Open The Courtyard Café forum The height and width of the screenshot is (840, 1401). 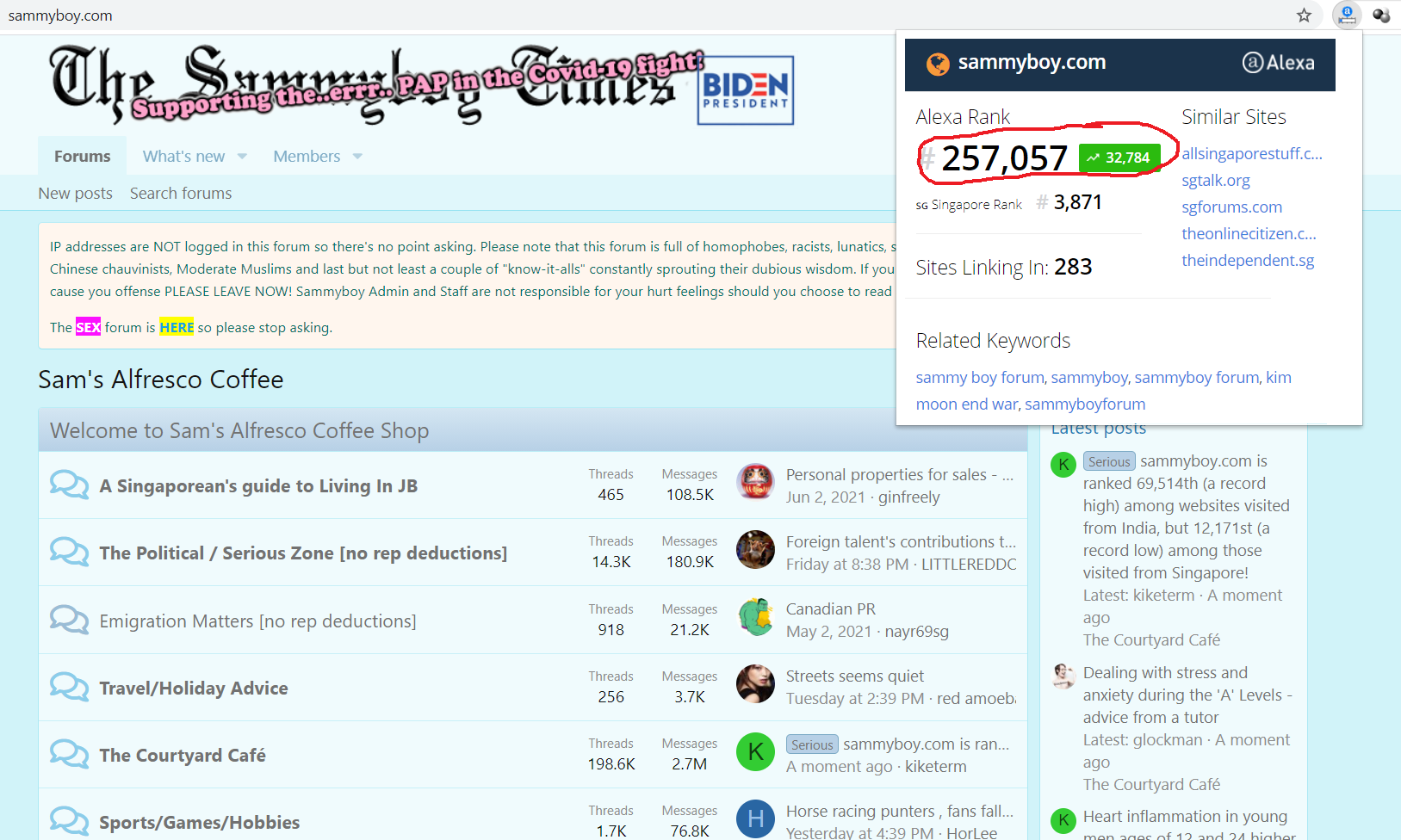click(x=183, y=755)
